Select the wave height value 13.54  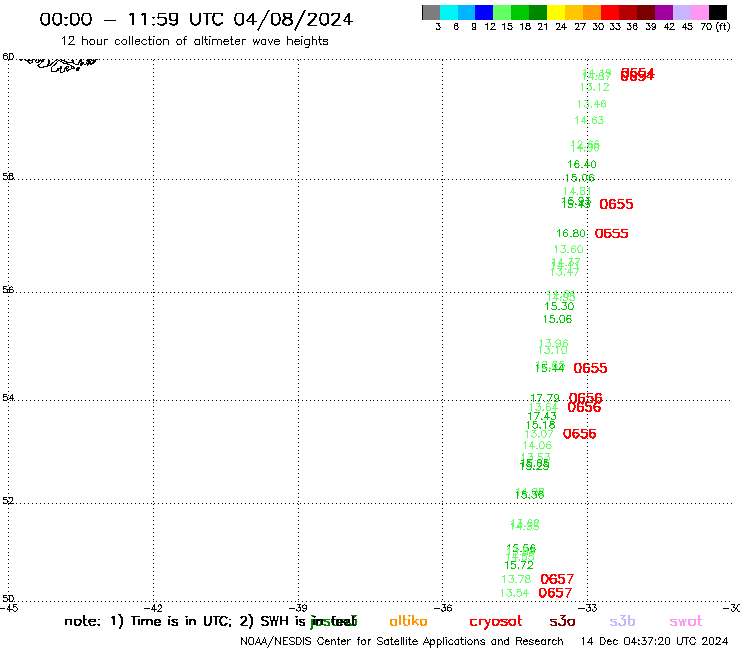514,593
